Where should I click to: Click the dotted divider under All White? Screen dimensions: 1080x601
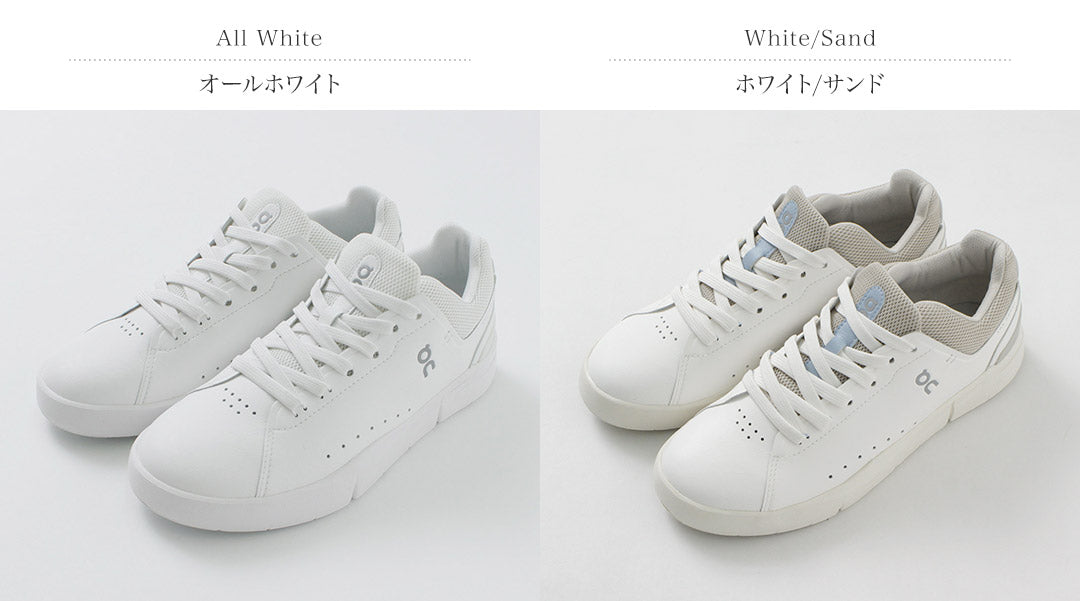pos(270,60)
